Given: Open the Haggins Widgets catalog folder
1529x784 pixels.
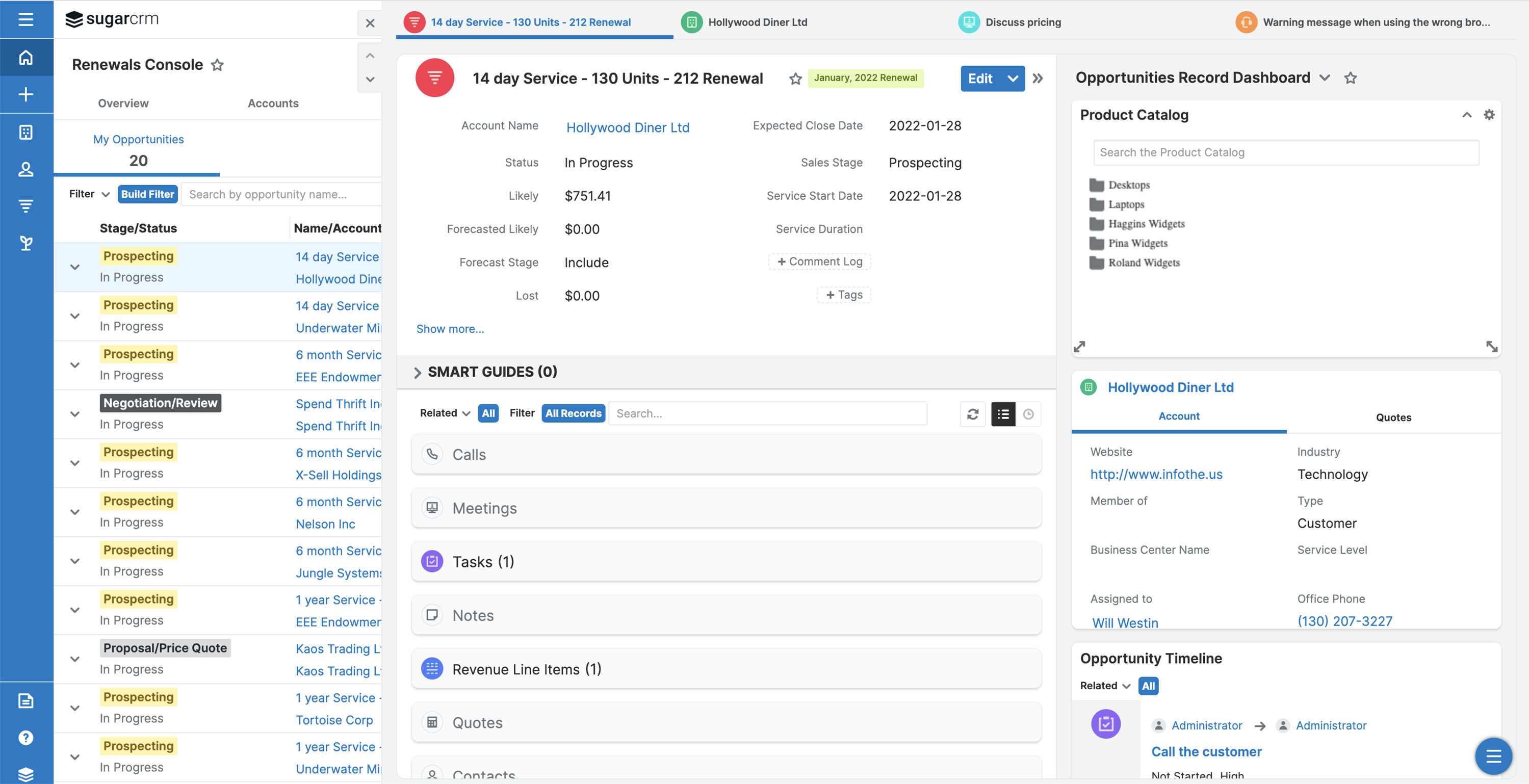Looking at the screenshot, I should pos(1146,224).
